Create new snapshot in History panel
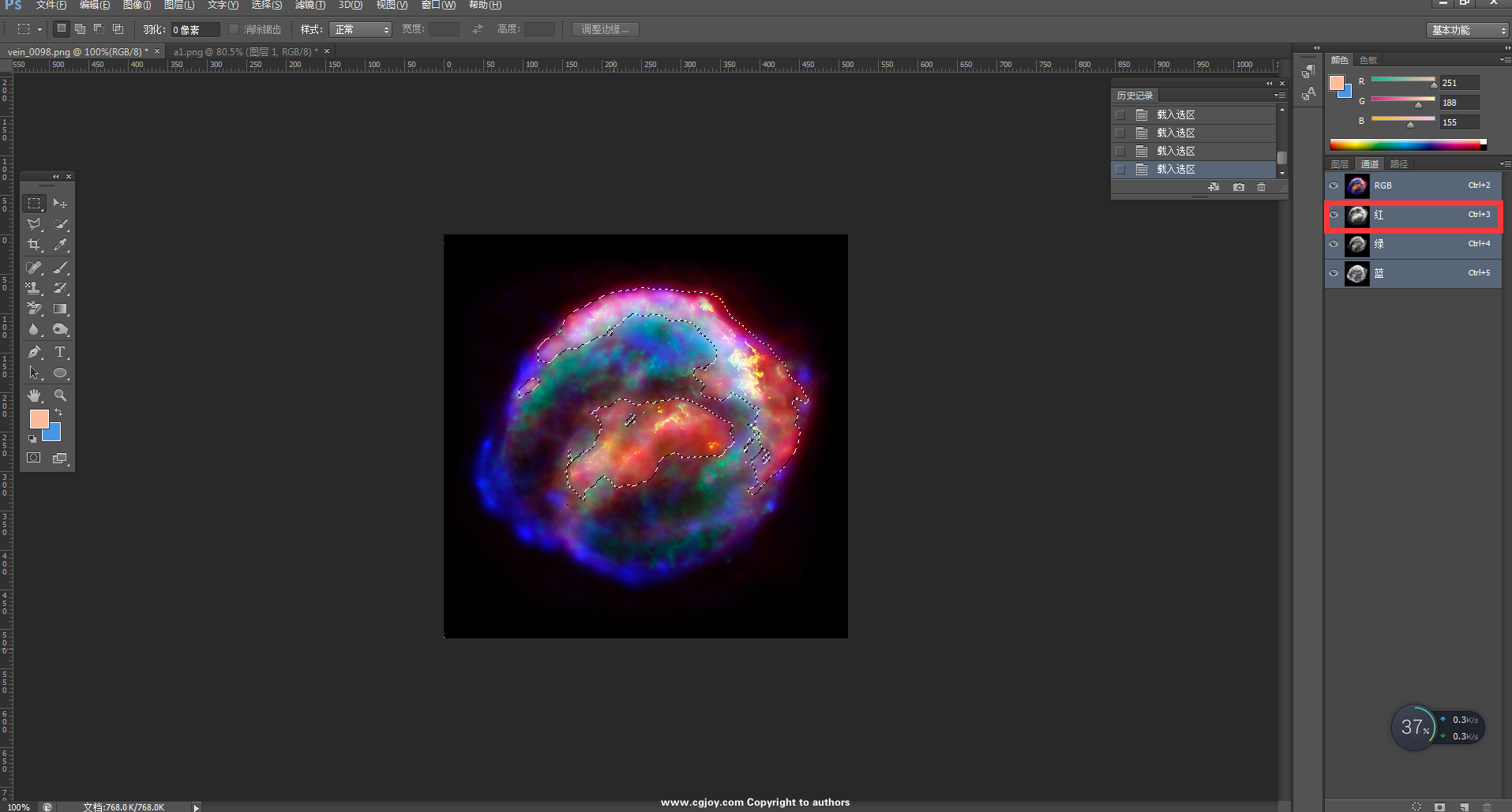 point(1239,187)
